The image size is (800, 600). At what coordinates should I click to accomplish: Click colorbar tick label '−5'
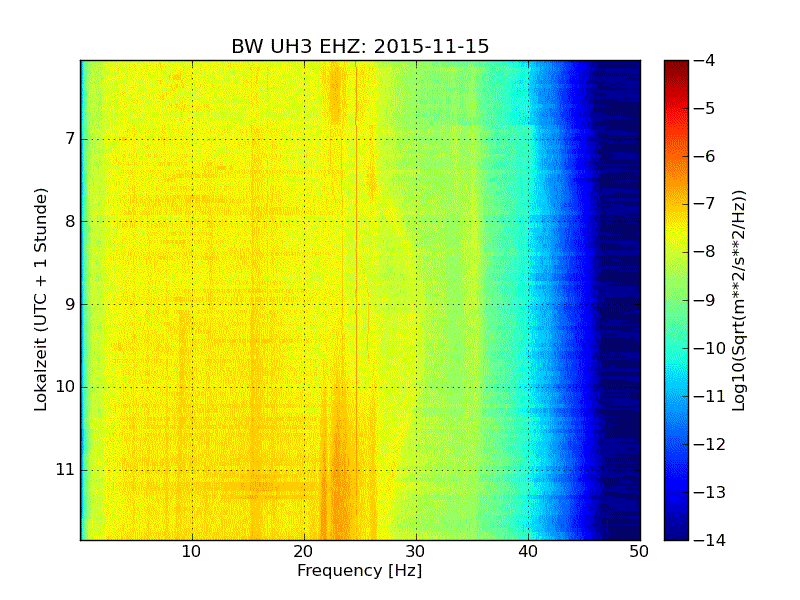[x=705, y=109]
